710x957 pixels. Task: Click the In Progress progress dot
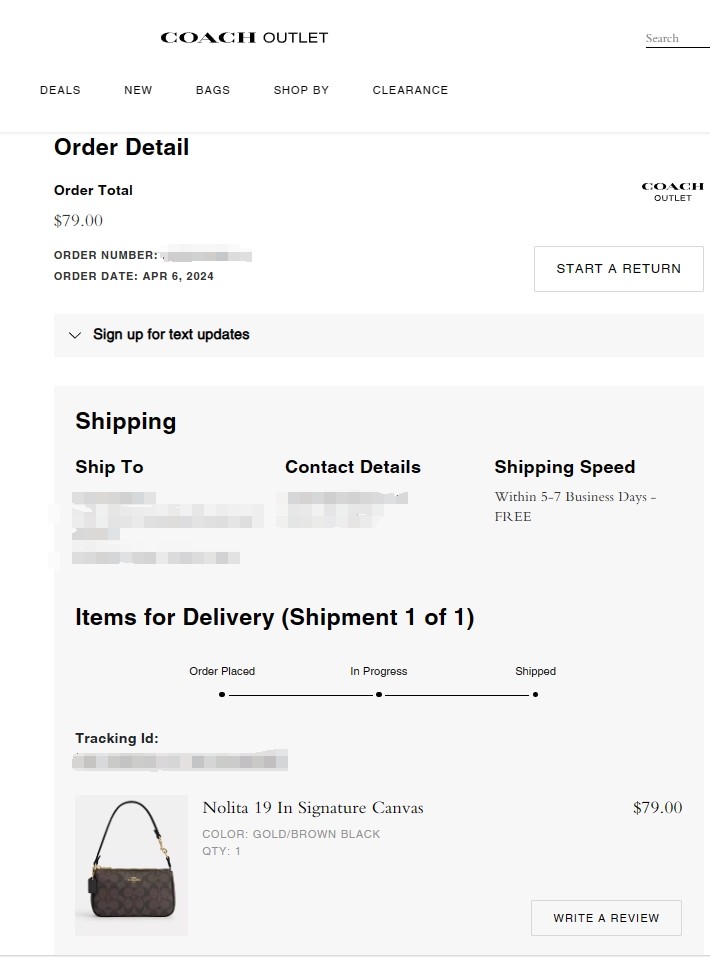coord(379,694)
